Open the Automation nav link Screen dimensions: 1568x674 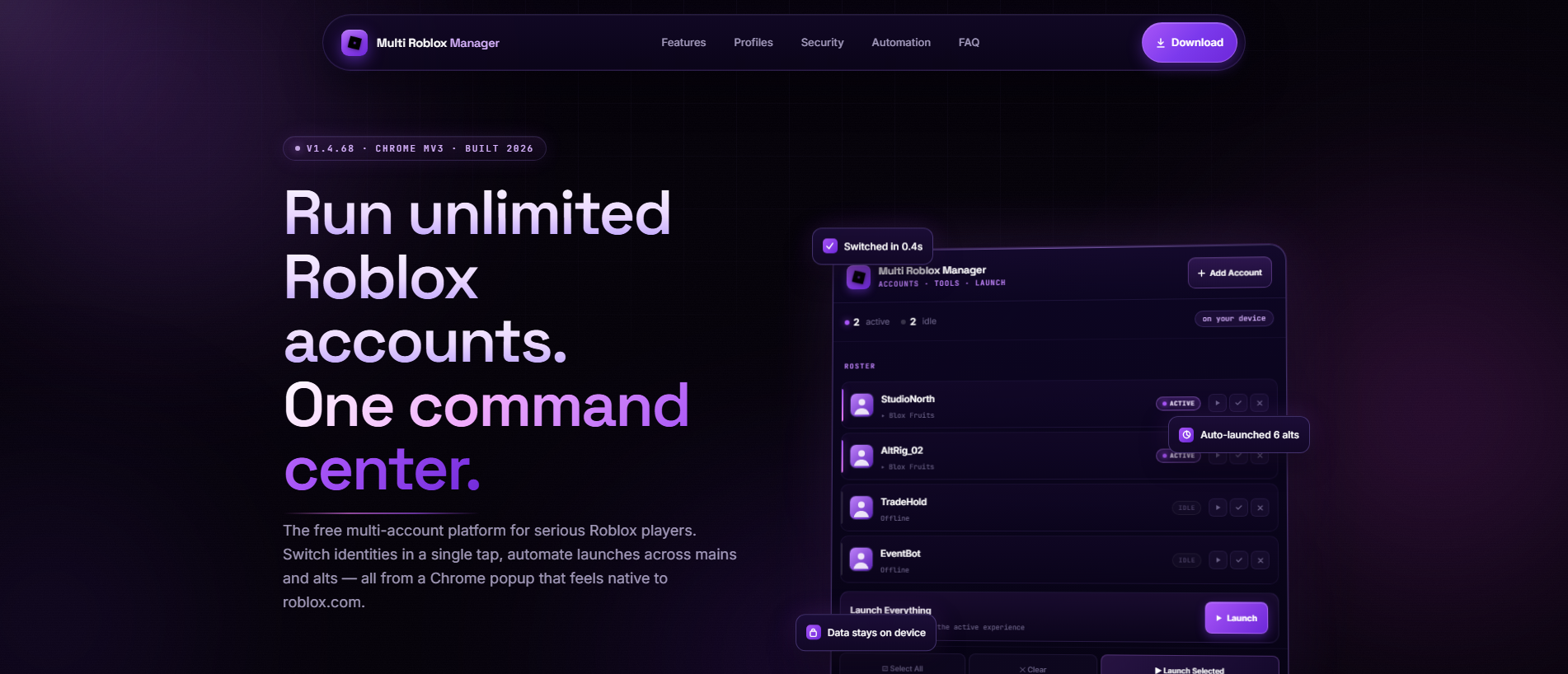(x=901, y=43)
